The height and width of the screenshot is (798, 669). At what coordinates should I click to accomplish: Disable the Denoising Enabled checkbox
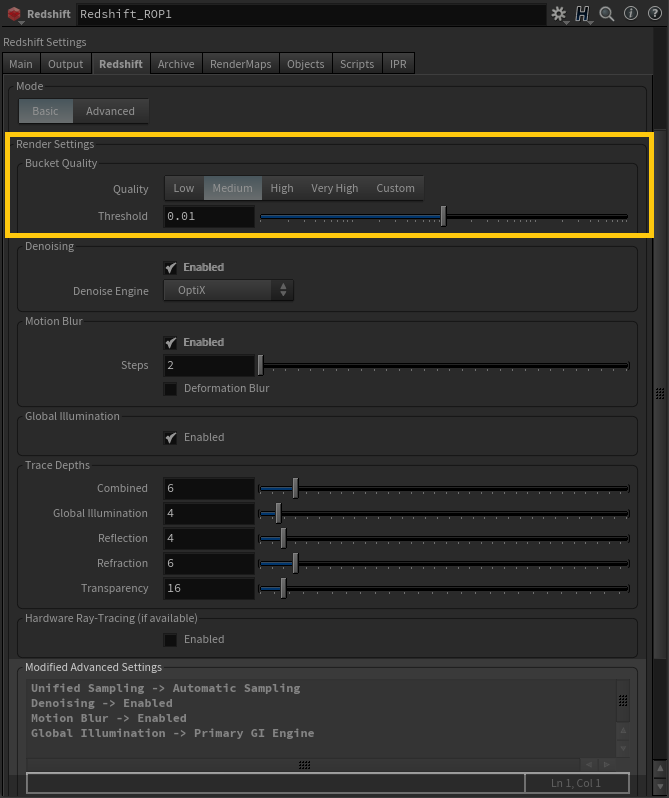click(x=171, y=268)
